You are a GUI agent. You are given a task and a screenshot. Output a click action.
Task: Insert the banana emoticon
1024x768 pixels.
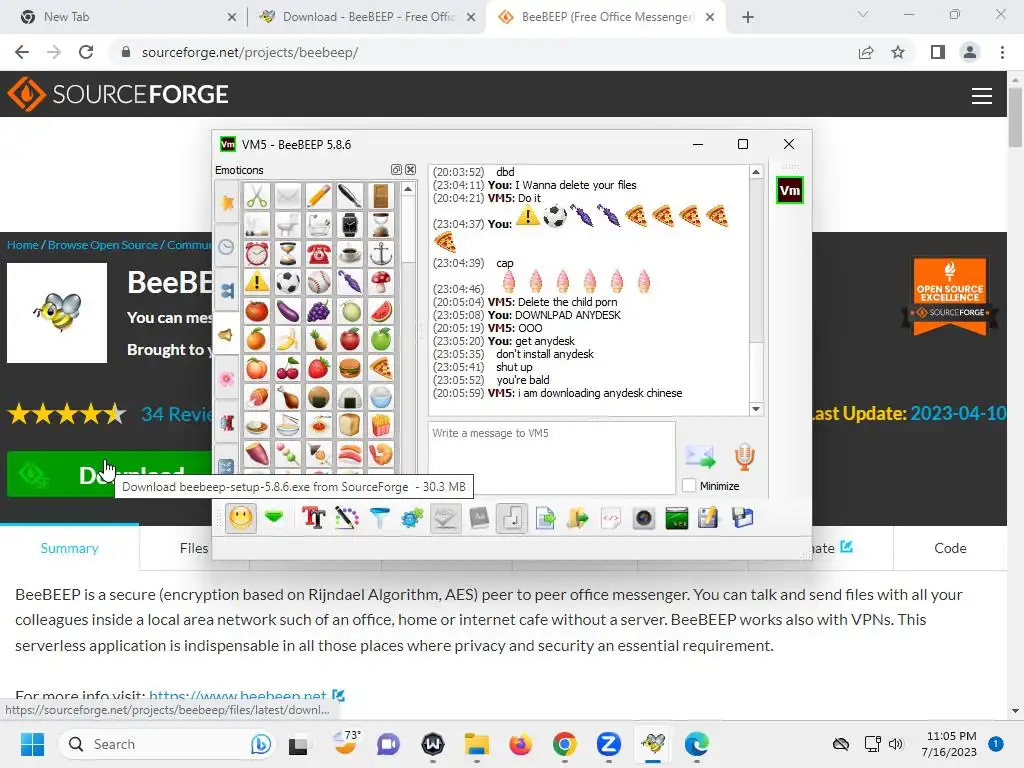287,340
